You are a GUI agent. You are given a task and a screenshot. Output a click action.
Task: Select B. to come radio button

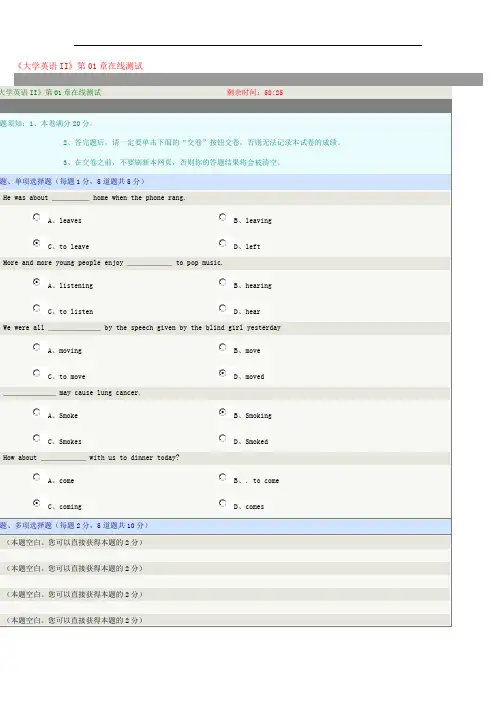[222, 477]
